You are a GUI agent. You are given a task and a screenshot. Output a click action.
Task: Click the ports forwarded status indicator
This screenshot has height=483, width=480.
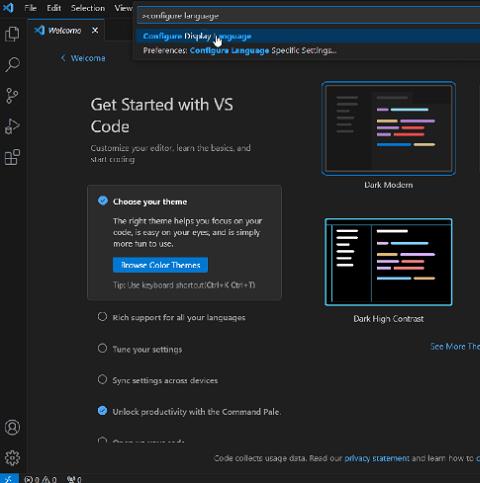pyautogui.click(x=74, y=479)
